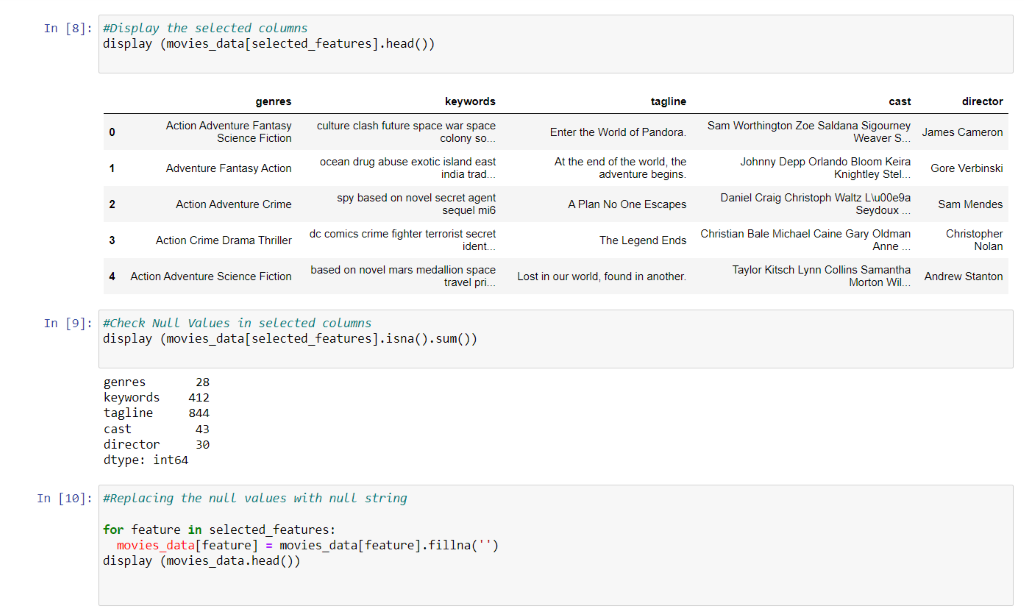Click keywords cell starting 'dc comics crime fighter'

[402, 240]
